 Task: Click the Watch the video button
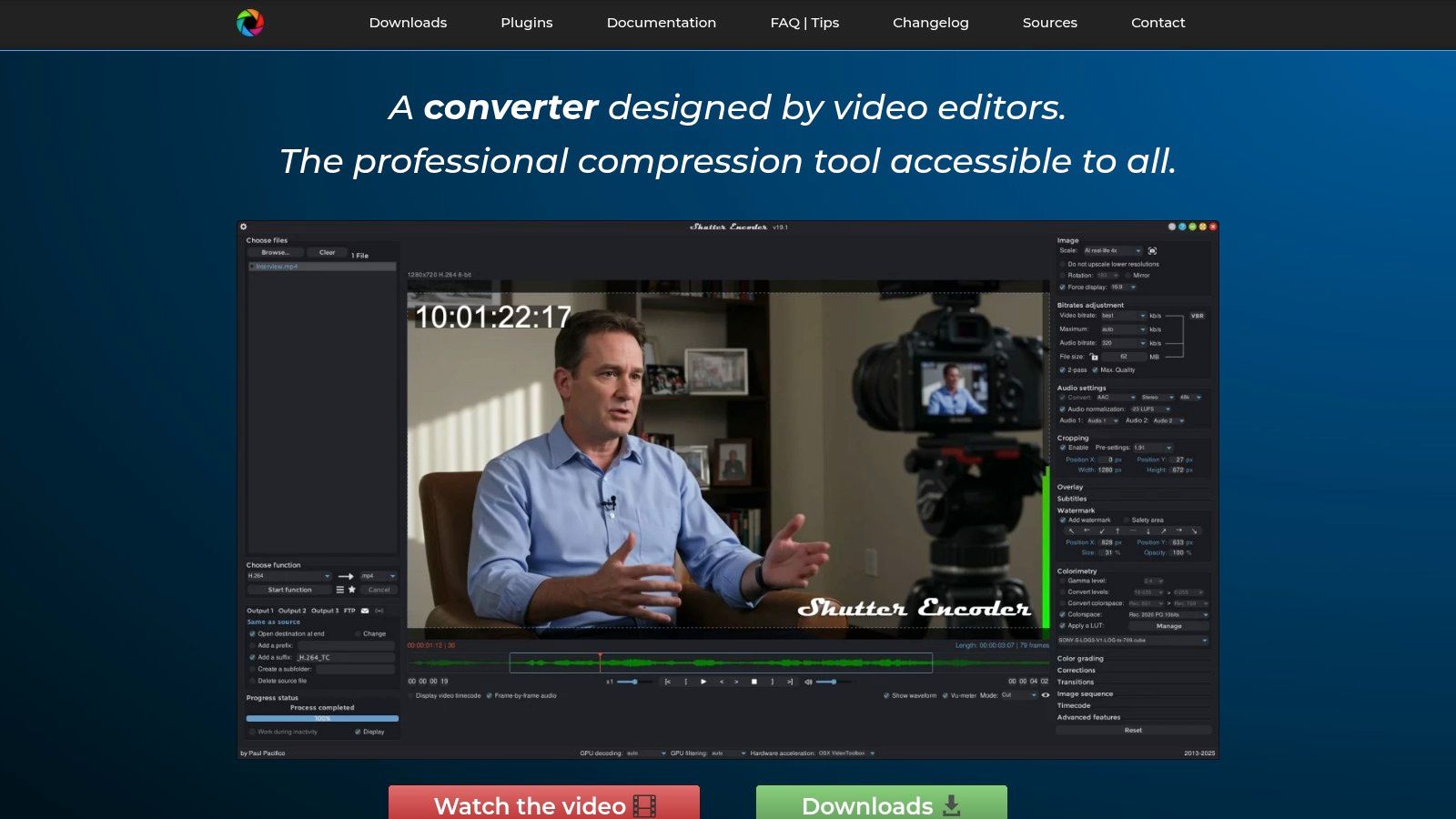pos(544,803)
